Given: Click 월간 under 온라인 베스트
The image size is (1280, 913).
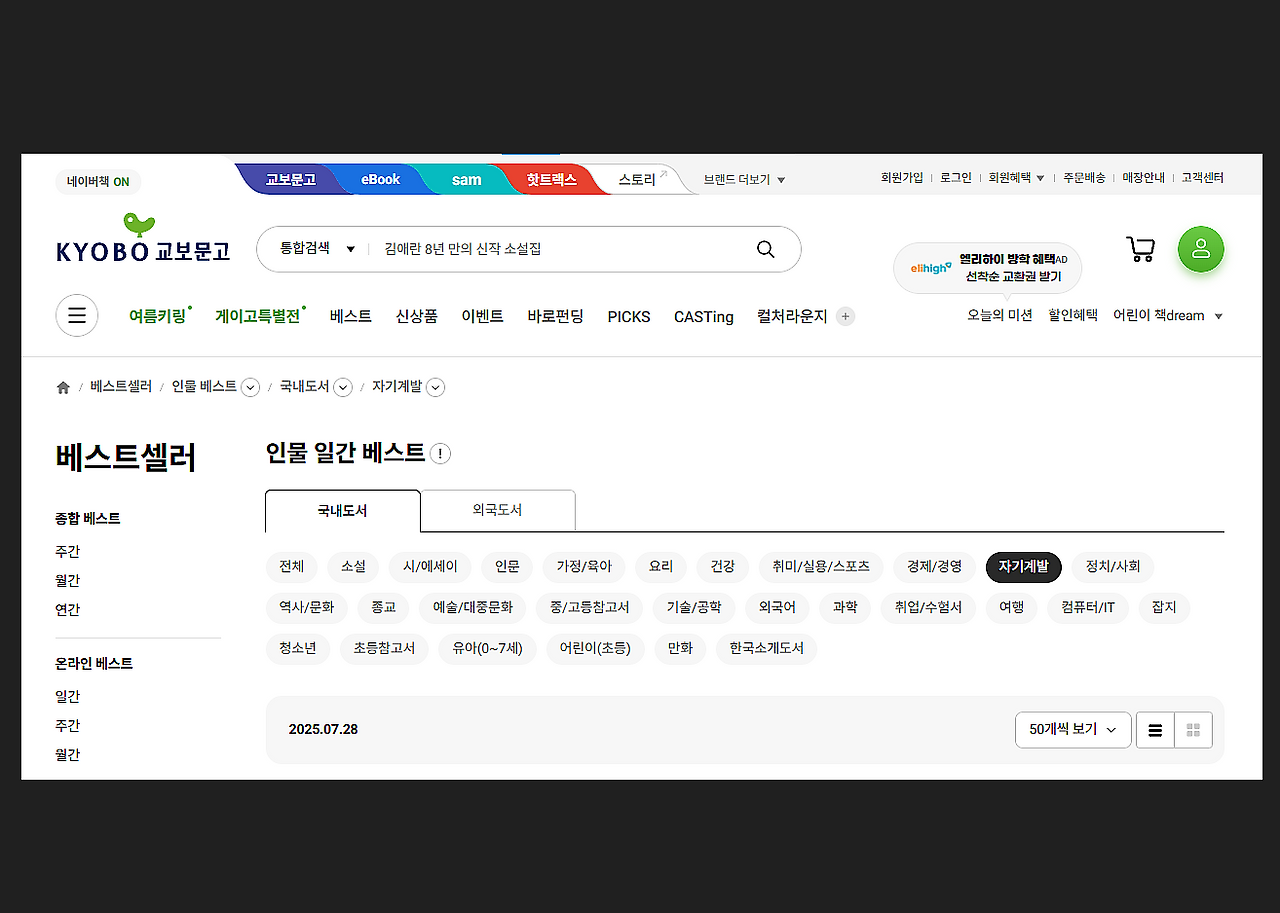Looking at the screenshot, I should [67, 755].
